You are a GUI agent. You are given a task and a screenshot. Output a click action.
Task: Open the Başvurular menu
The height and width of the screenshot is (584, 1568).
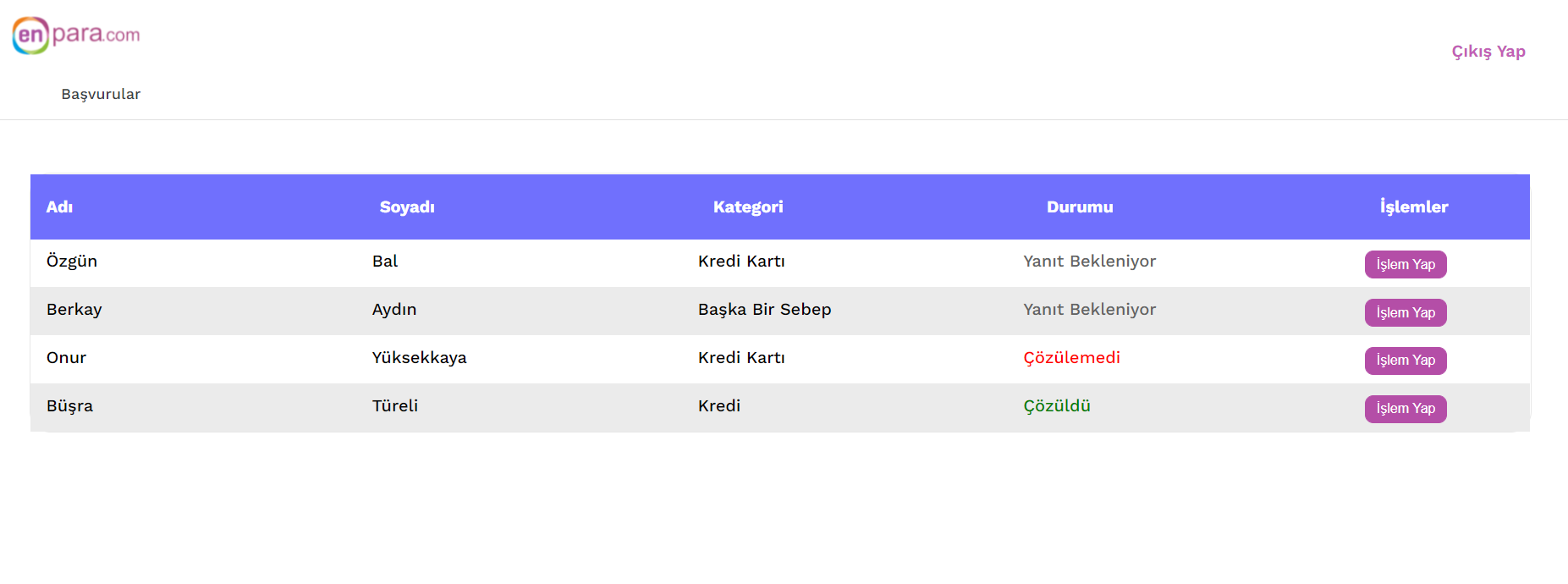101,95
